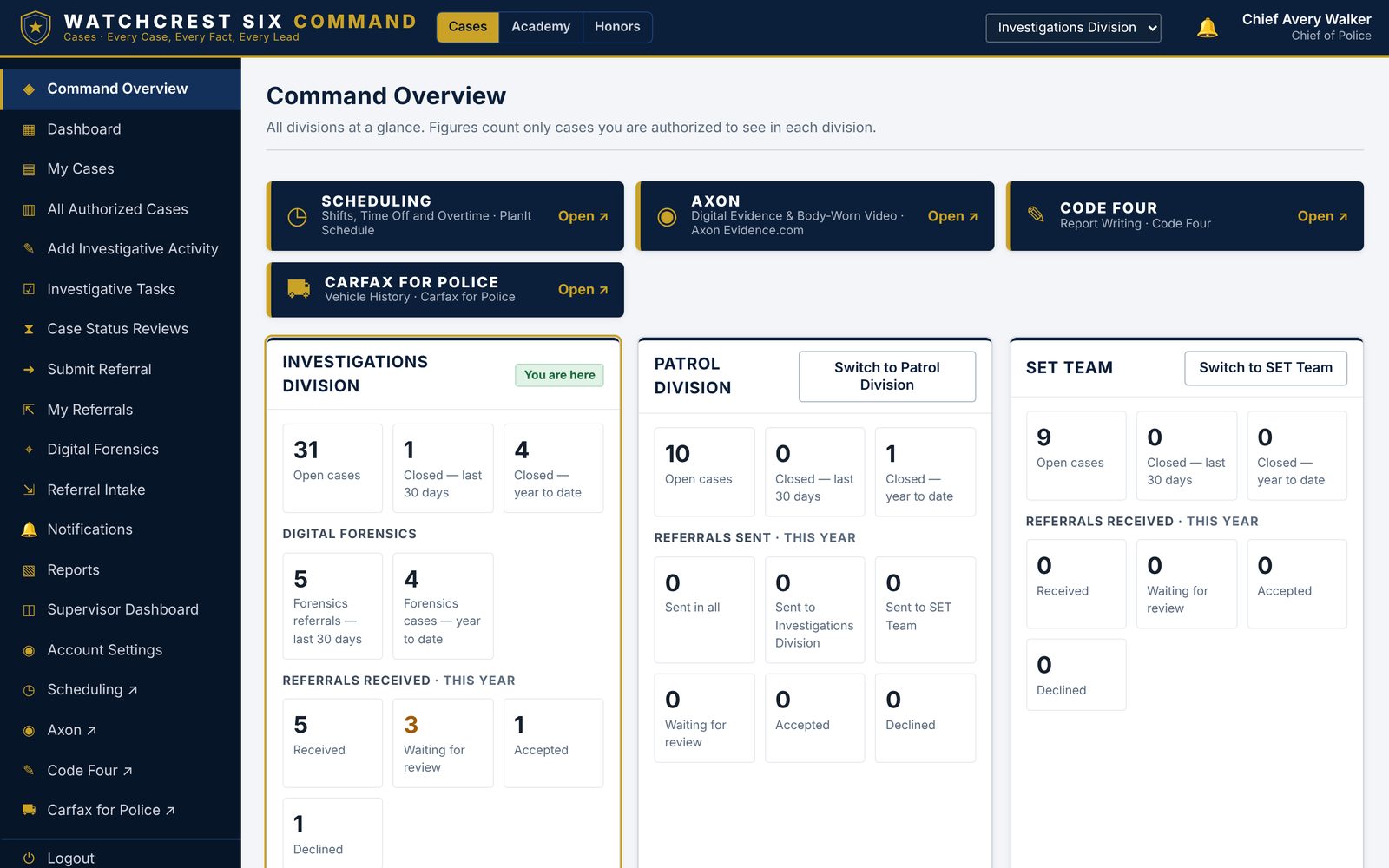Click the Reports sidebar icon
Screen dimensions: 1389x868
(x=29, y=570)
